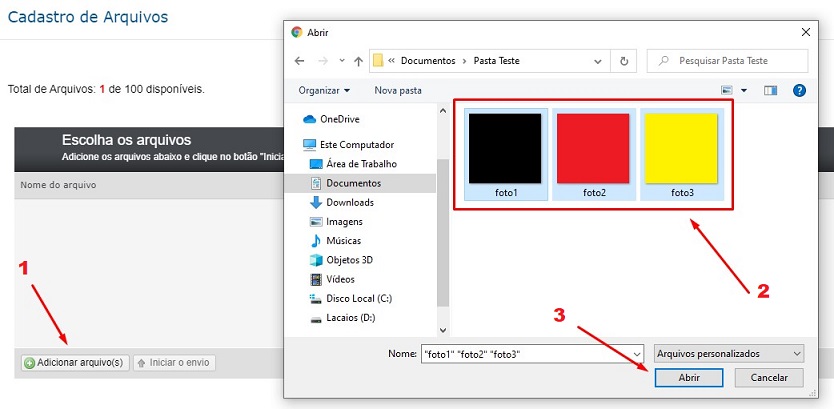Select Documentos in the address breadcrumb

(428, 61)
